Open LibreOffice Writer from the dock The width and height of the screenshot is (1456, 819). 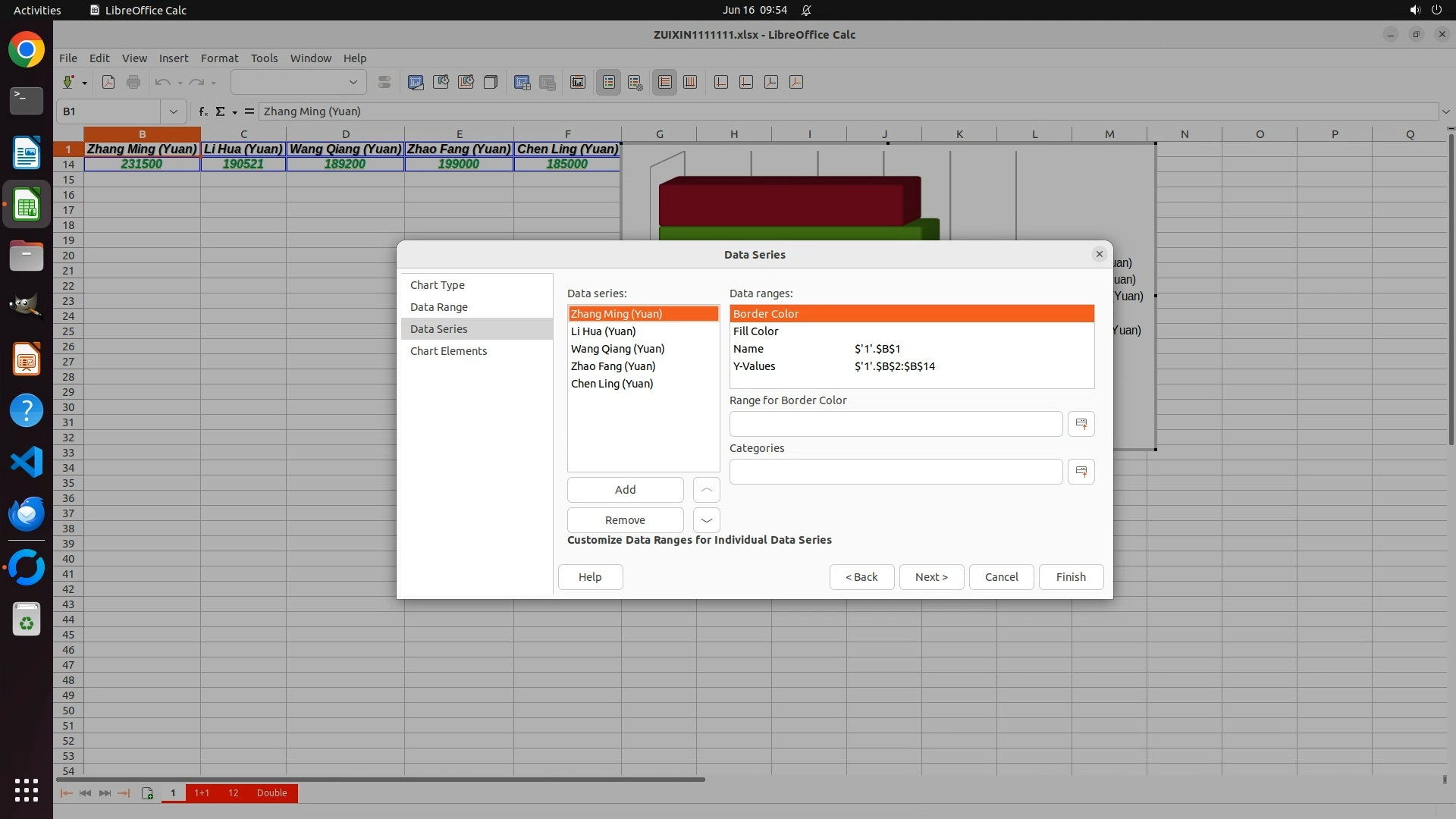[27, 152]
